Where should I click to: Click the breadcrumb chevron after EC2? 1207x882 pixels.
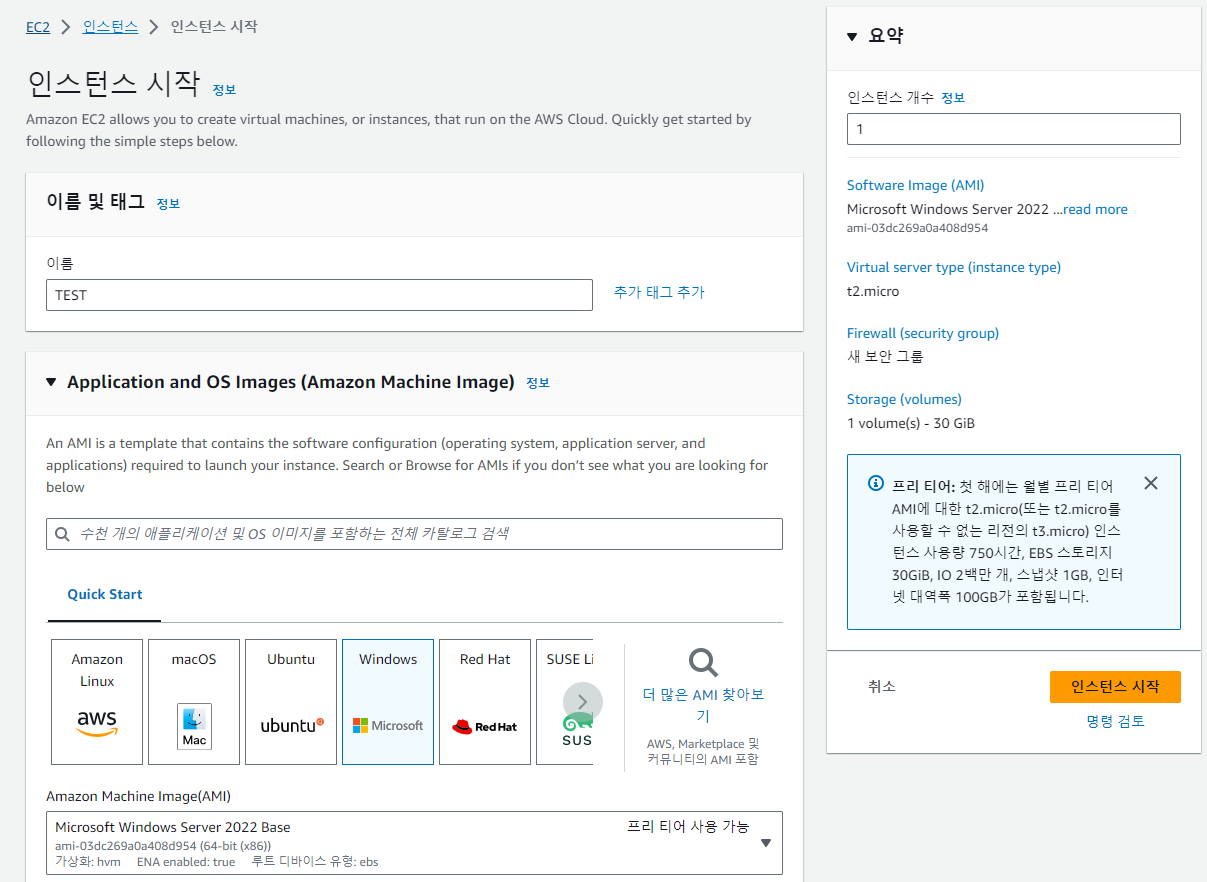click(x=66, y=27)
